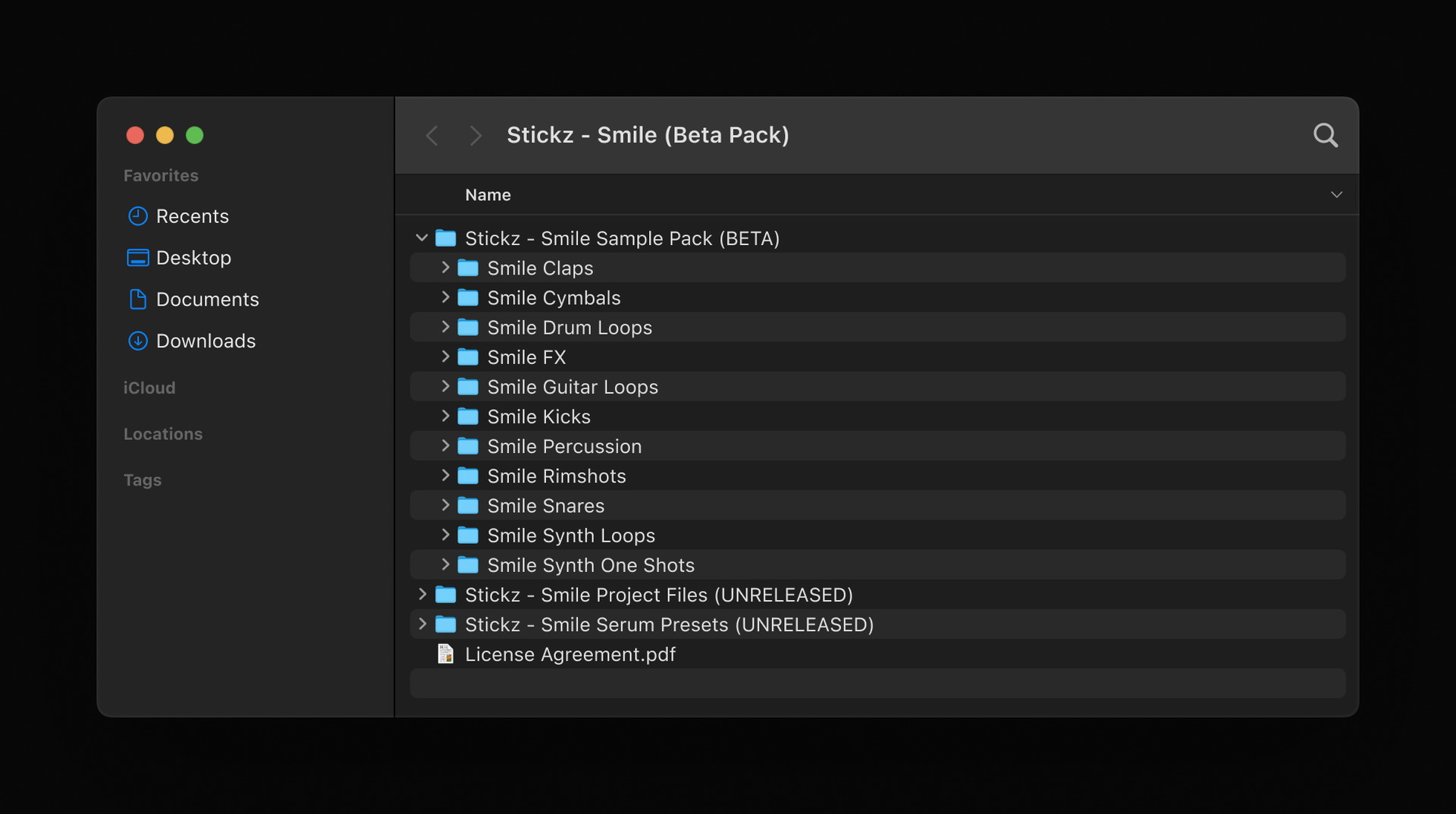Expand the Smile Percussion folder

click(x=445, y=445)
